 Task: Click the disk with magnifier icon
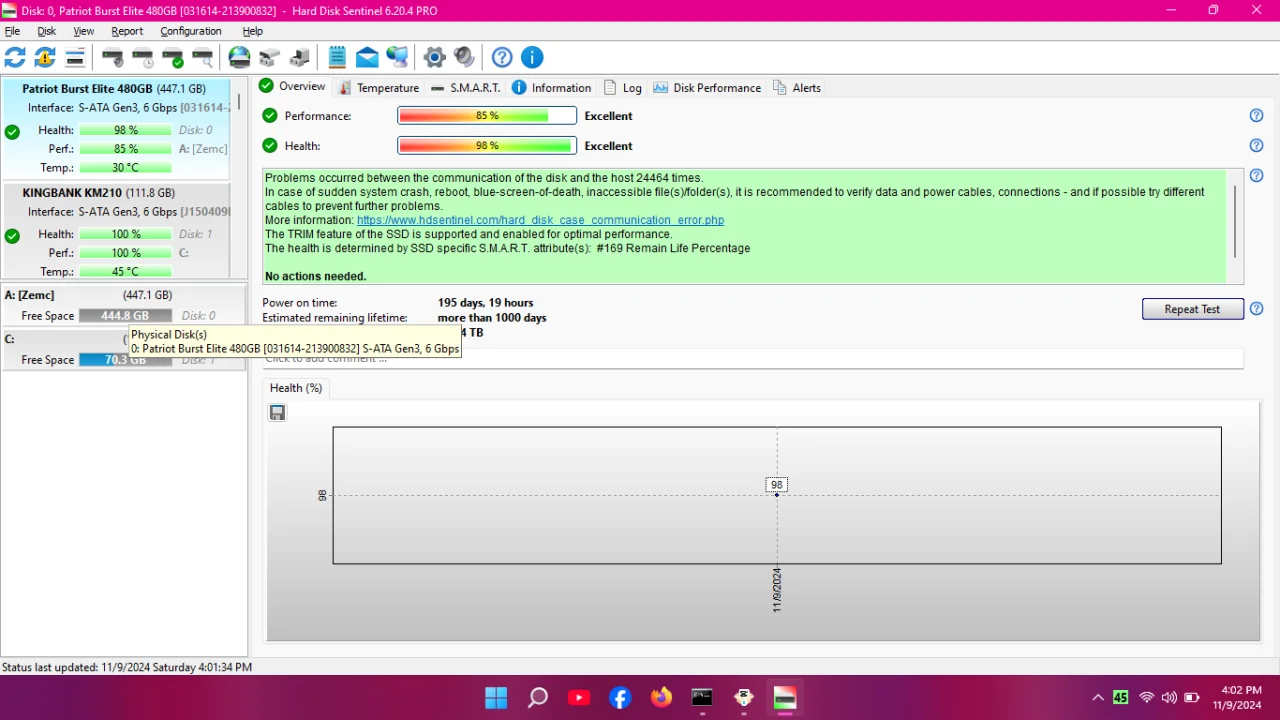(203, 57)
